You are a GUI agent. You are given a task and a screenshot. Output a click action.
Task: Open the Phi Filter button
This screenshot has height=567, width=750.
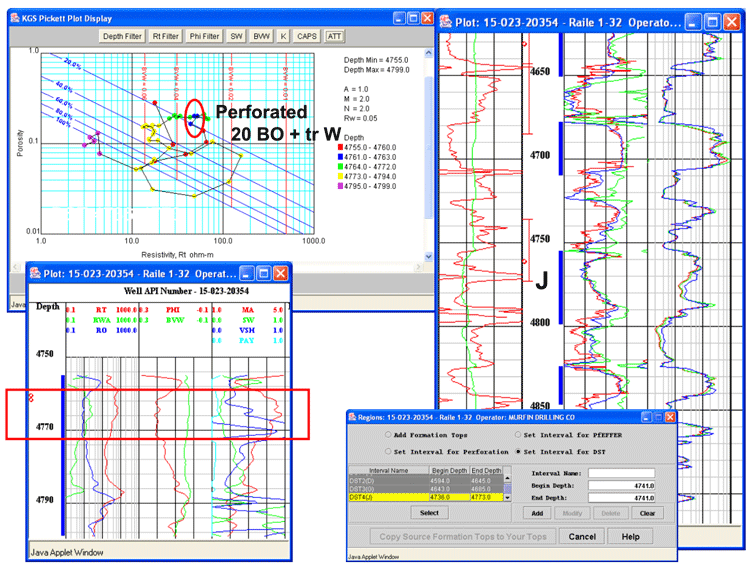tap(204, 36)
